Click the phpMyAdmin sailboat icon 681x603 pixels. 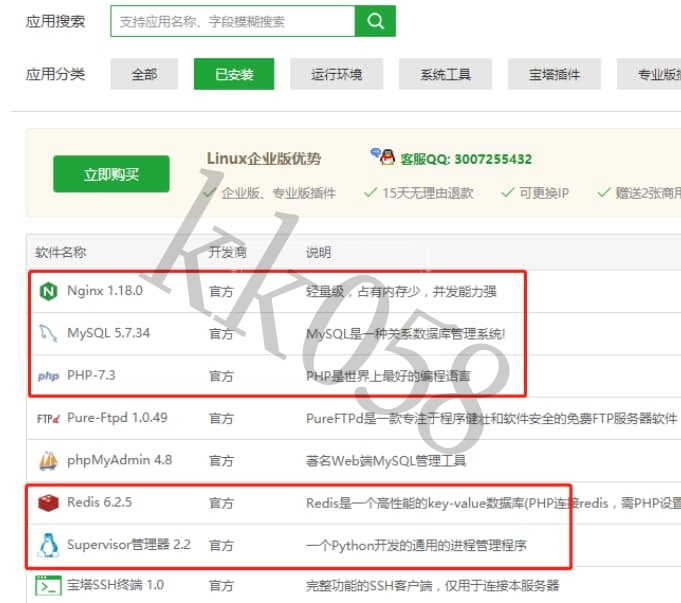point(48,461)
